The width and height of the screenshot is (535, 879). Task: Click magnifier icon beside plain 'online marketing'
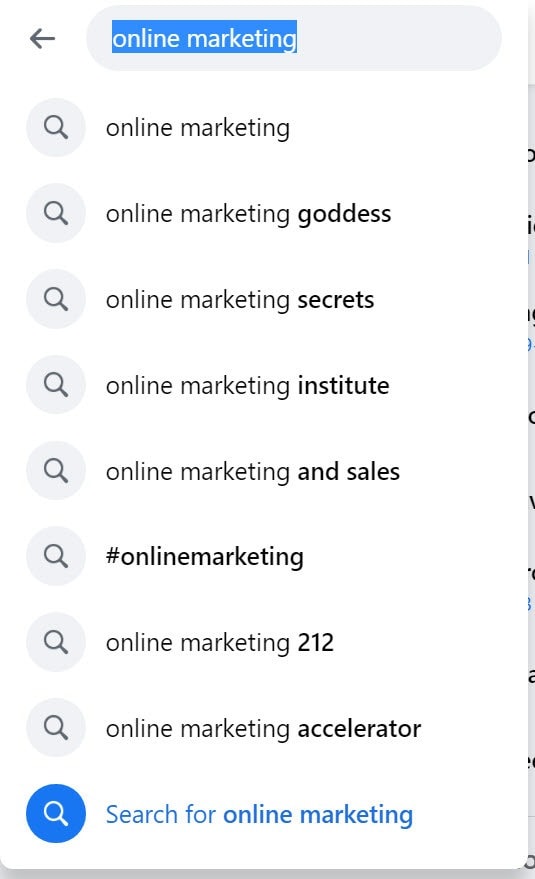coord(56,127)
